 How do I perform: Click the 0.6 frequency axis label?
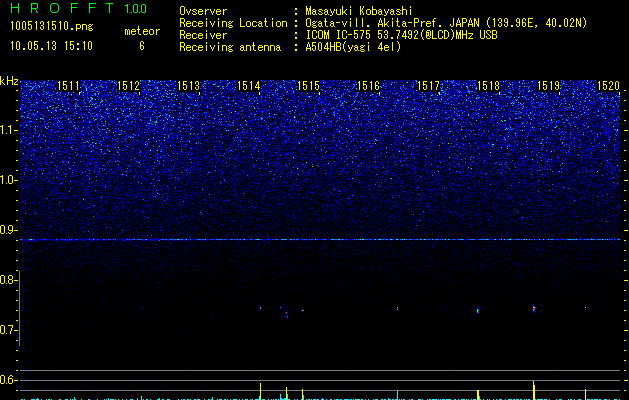(x=8, y=380)
